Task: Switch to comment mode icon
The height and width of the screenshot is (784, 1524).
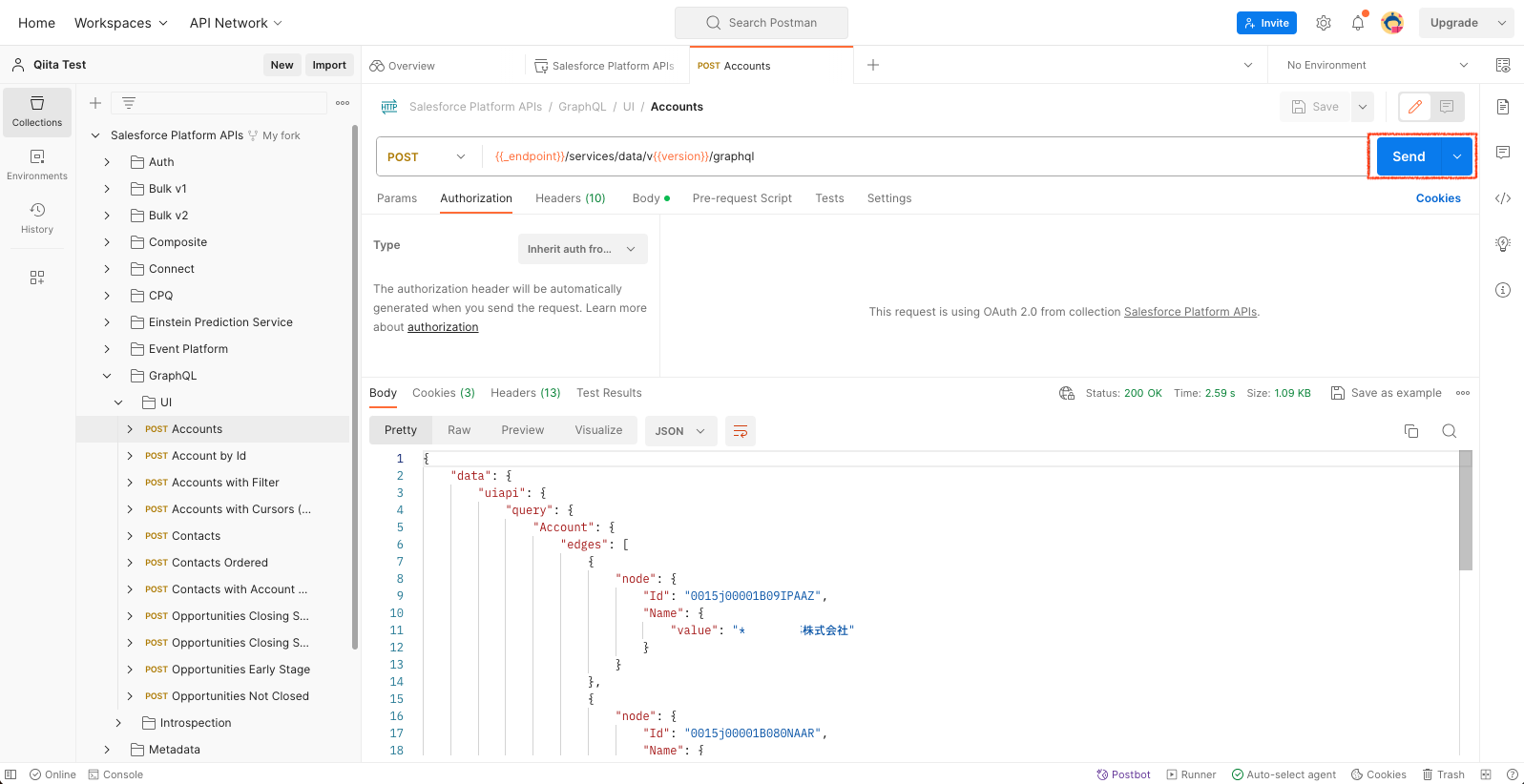Action: click(x=1447, y=107)
